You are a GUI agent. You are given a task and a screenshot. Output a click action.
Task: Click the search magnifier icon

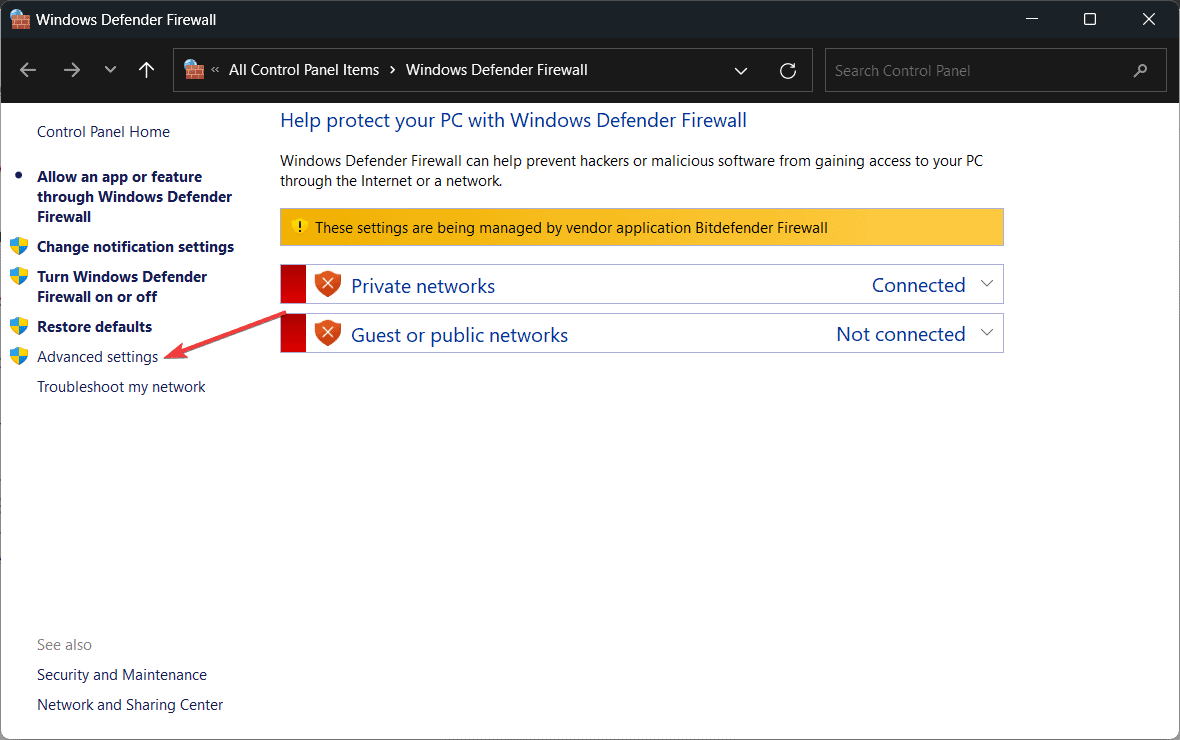pyautogui.click(x=1140, y=71)
